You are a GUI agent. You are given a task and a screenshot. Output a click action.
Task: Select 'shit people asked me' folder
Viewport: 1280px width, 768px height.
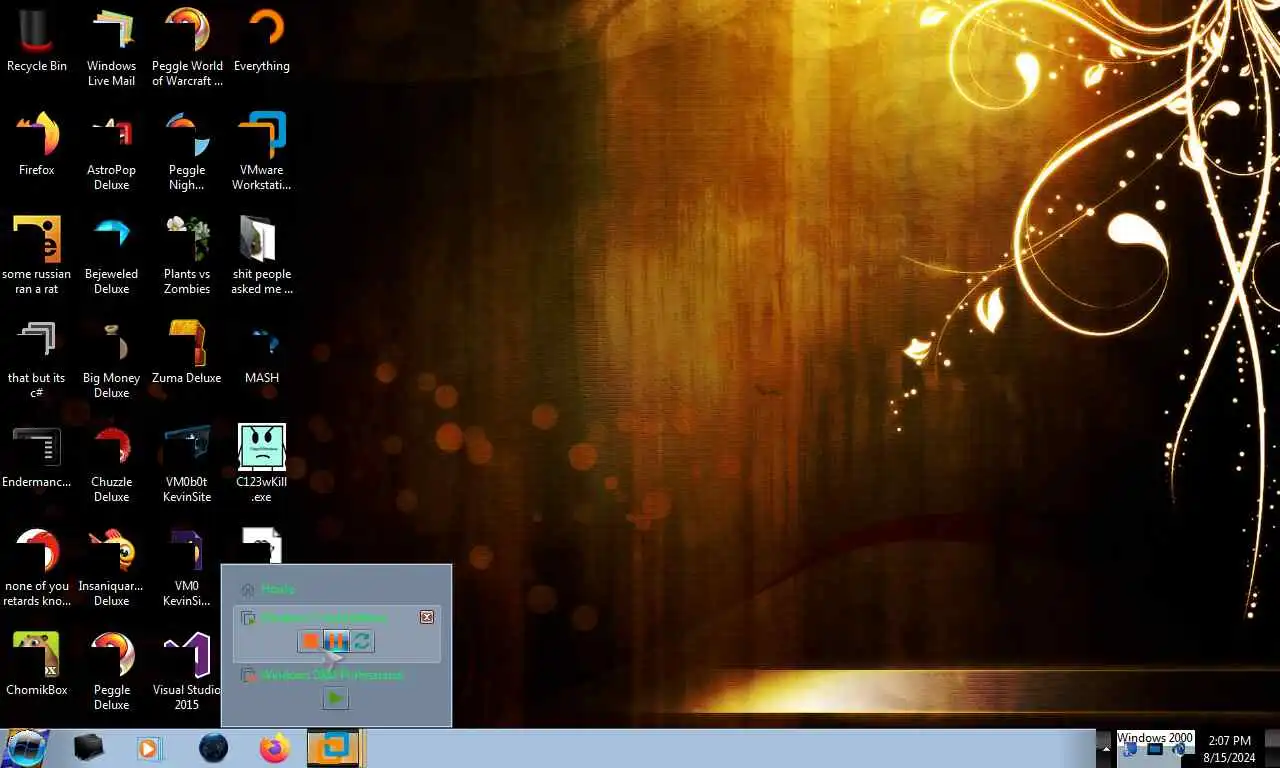tap(262, 256)
